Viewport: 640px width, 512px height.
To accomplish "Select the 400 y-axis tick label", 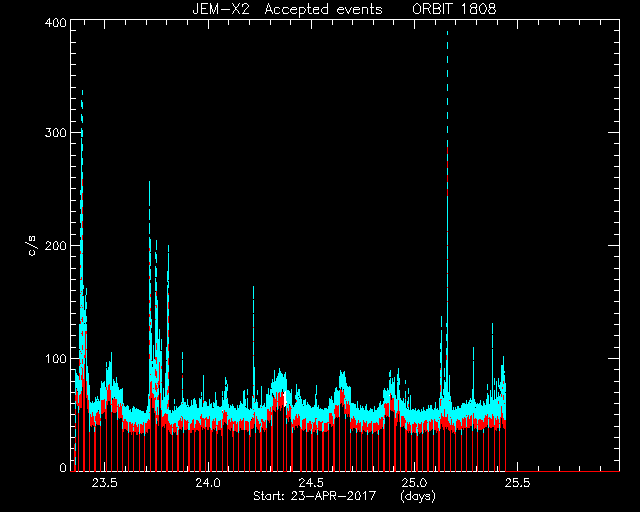I will click(55, 23).
